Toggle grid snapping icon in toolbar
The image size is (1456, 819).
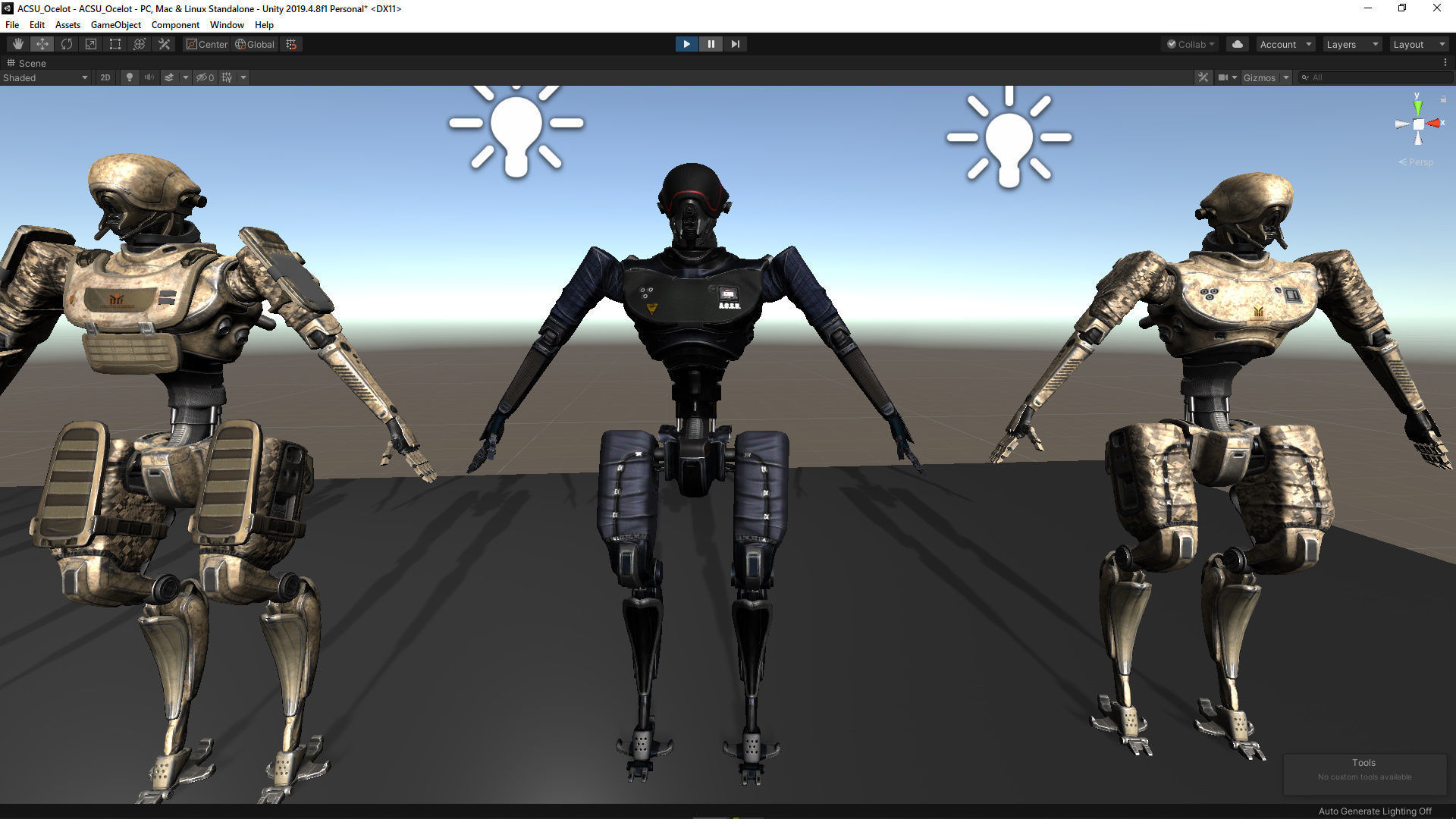pos(291,44)
